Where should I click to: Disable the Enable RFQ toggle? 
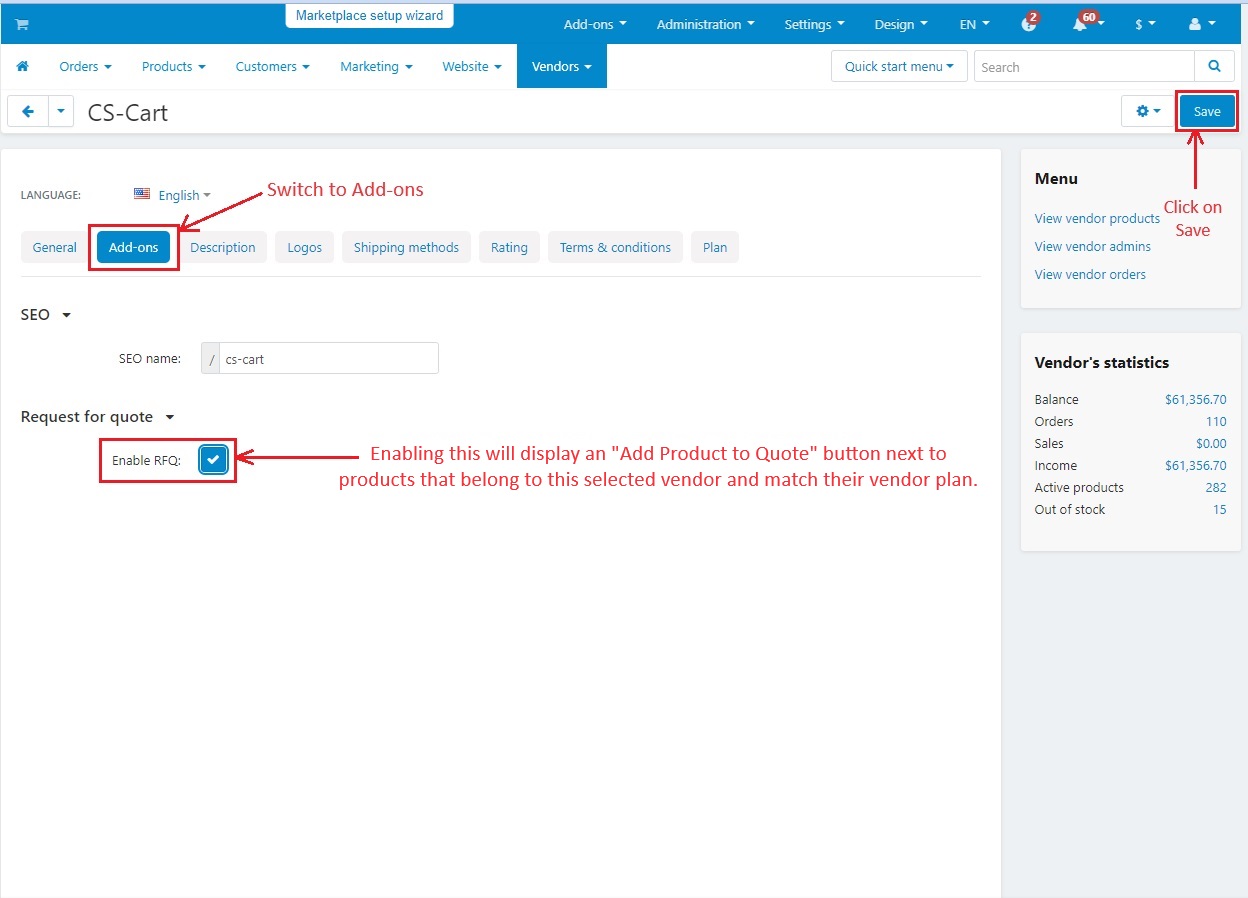coord(213,459)
